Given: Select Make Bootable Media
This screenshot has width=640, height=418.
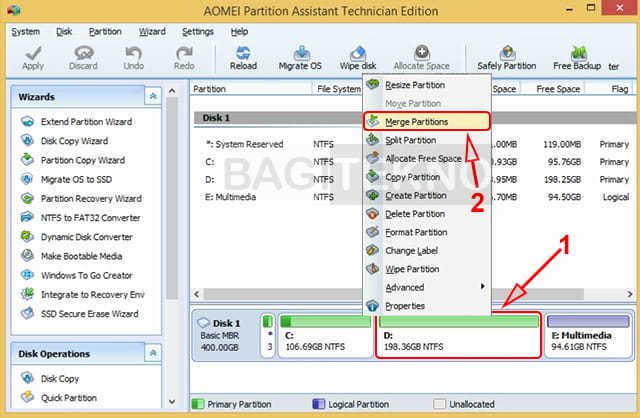Looking at the screenshot, I should point(72,256).
